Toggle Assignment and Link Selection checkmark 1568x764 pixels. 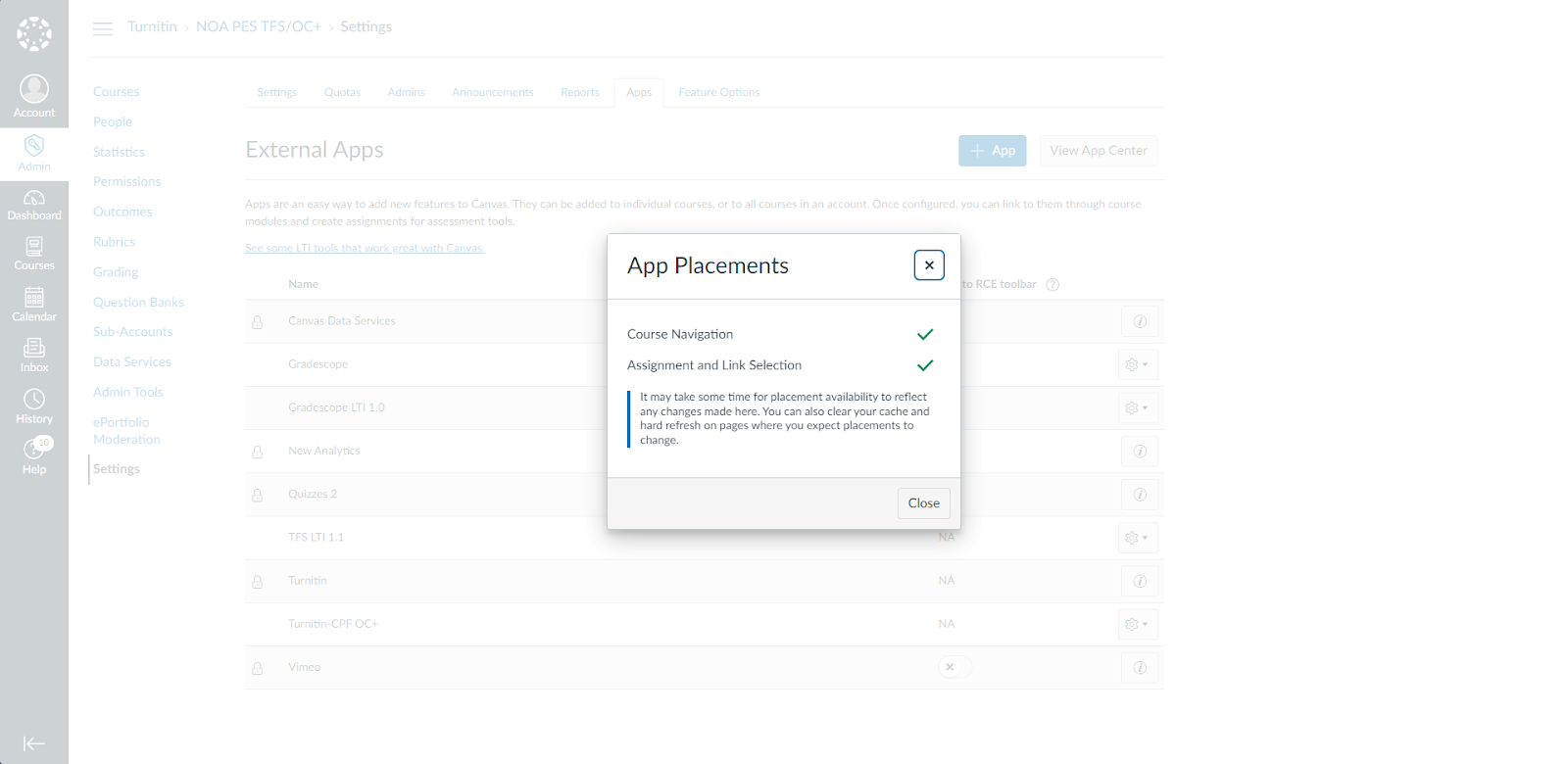925,365
